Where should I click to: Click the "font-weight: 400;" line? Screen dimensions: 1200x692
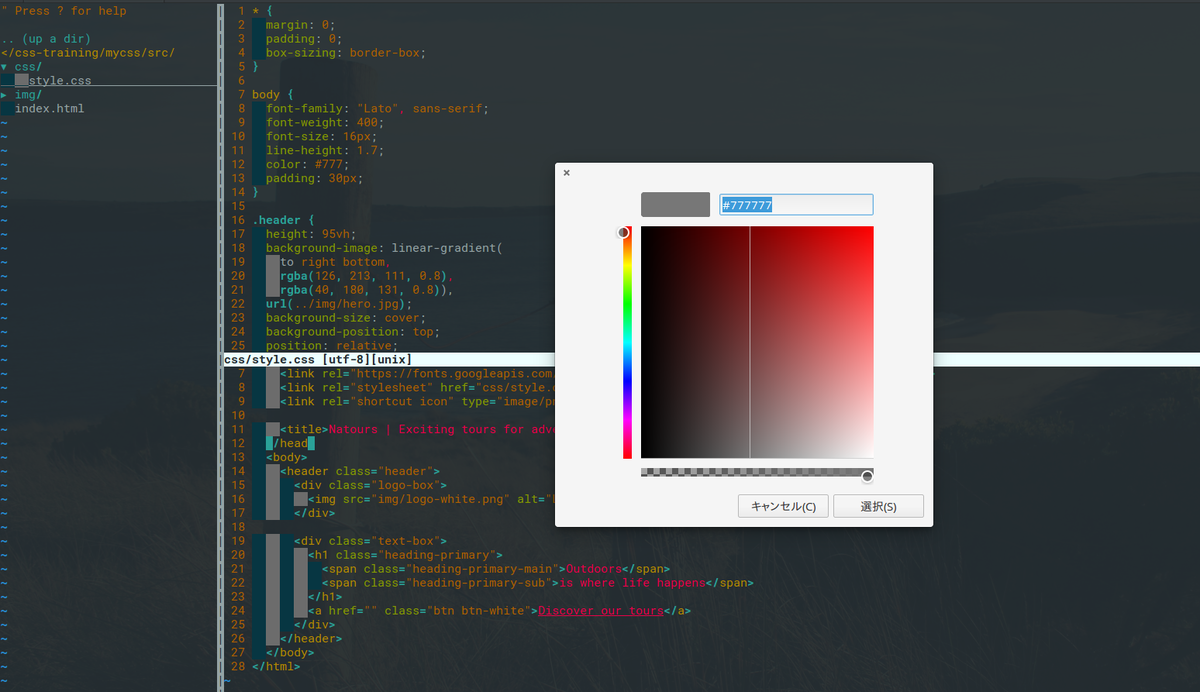click(x=325, y=123)
